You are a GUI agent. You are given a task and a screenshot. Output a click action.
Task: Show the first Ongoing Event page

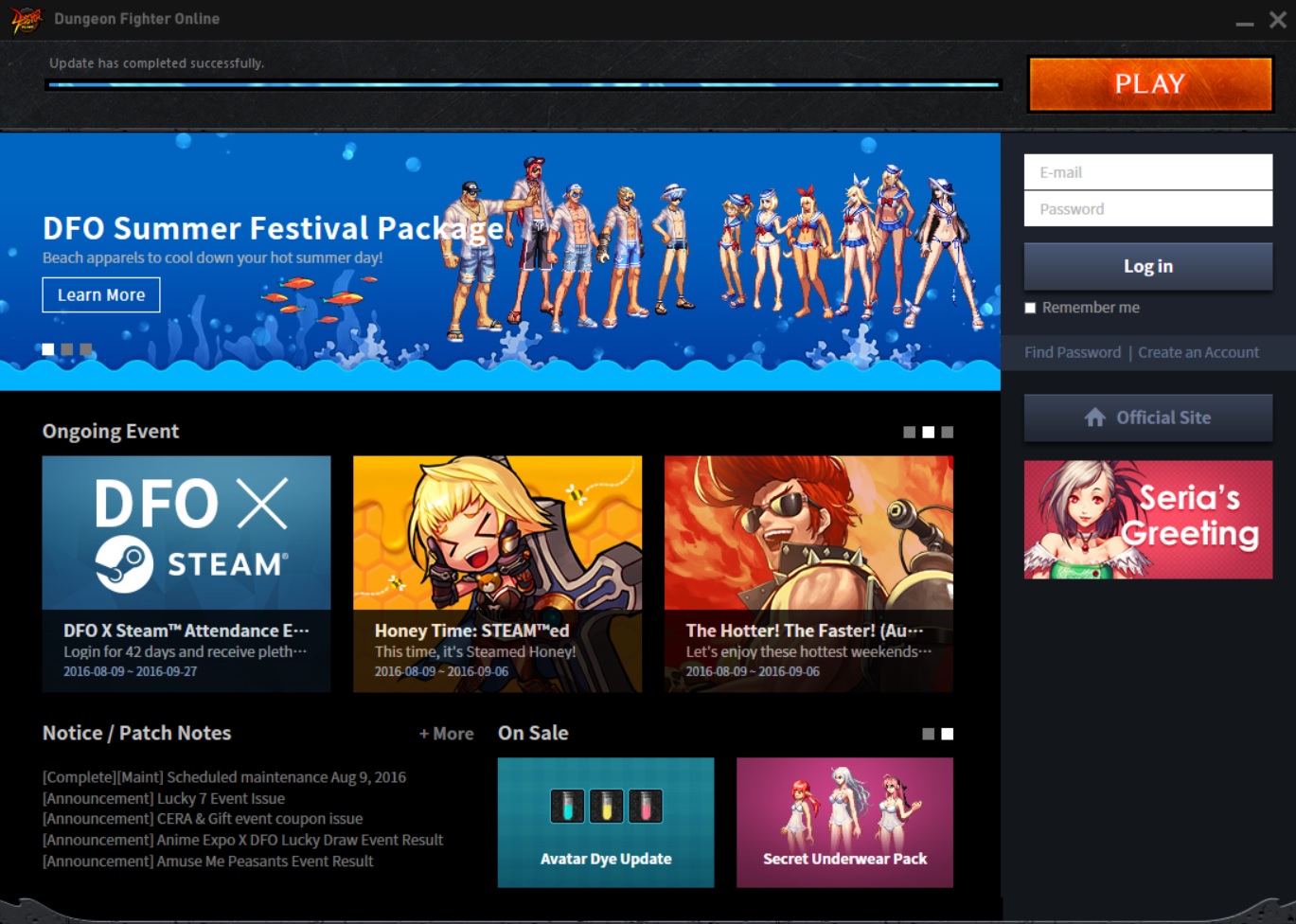point(910,433)
